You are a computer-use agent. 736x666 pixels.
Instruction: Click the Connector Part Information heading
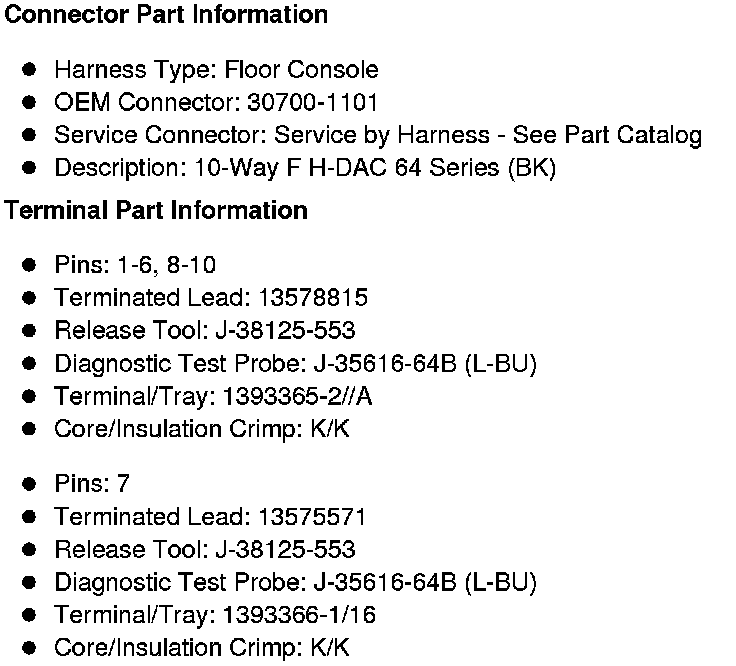[x=167, y=15]
